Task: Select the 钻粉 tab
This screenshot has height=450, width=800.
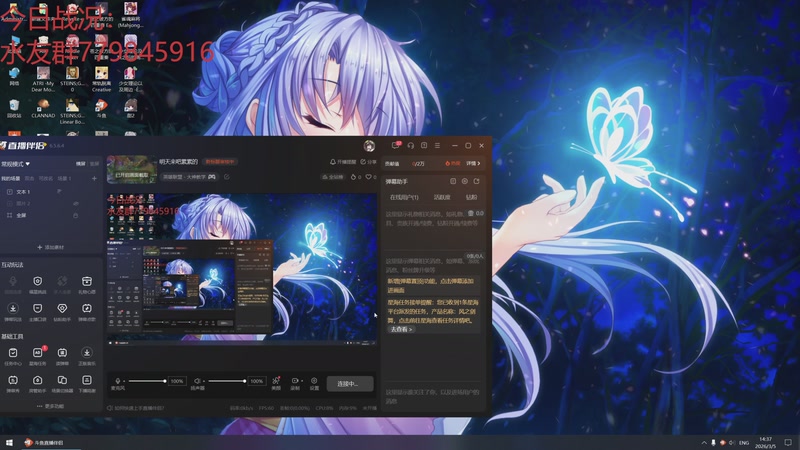Action: (x=471, y=197)
